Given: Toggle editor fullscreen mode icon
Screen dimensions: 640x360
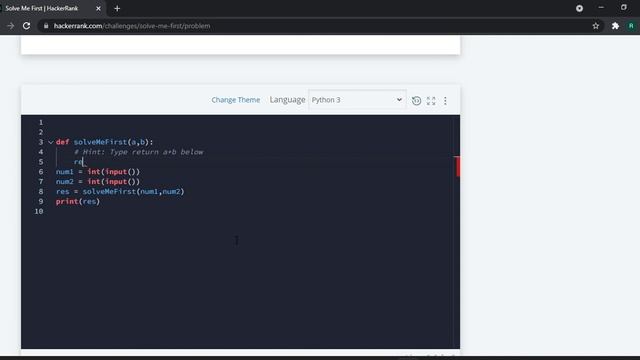Looking at the screenshot, I should [431, 100].
